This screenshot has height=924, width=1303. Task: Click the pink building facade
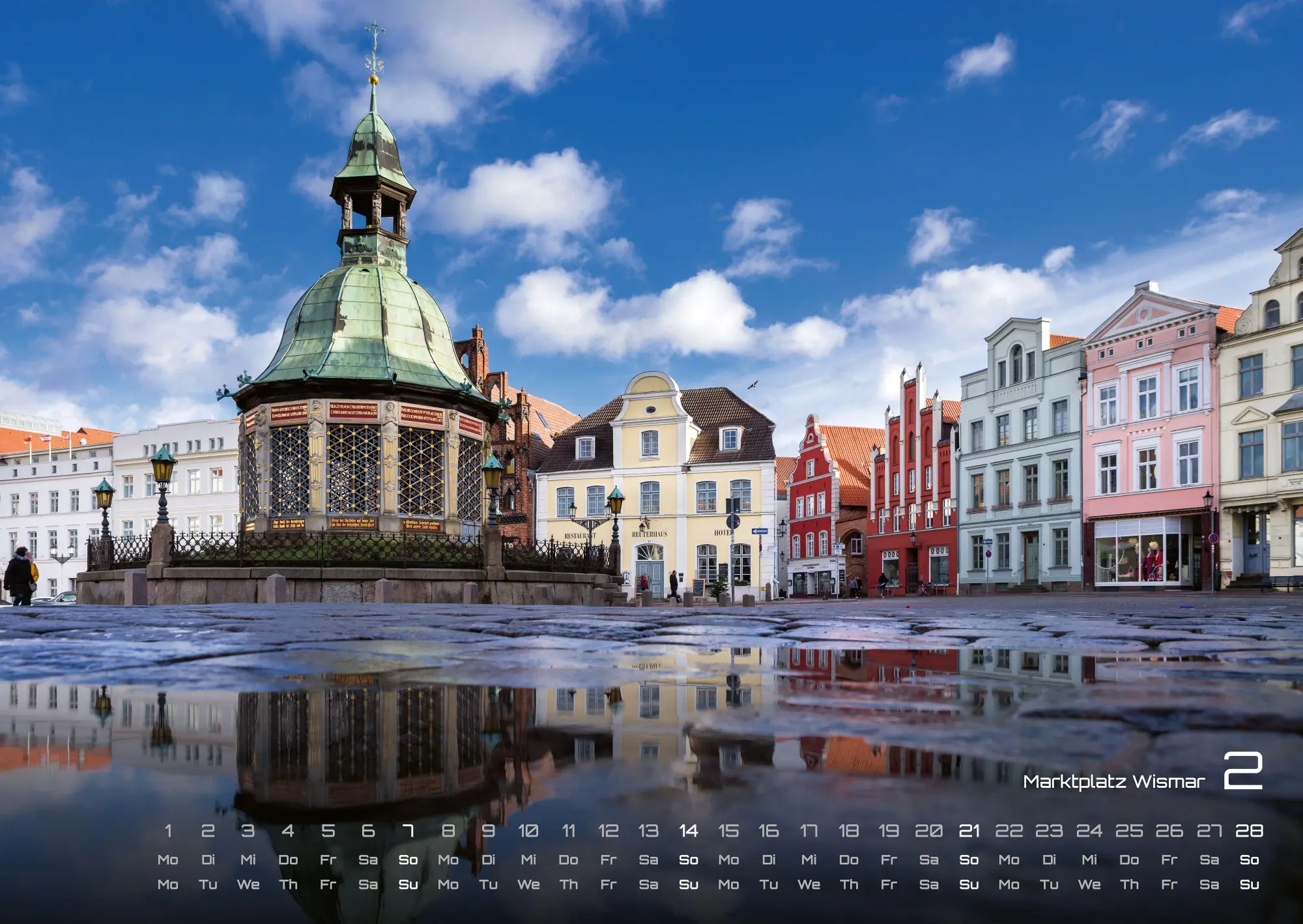(x=1151, y=437)
